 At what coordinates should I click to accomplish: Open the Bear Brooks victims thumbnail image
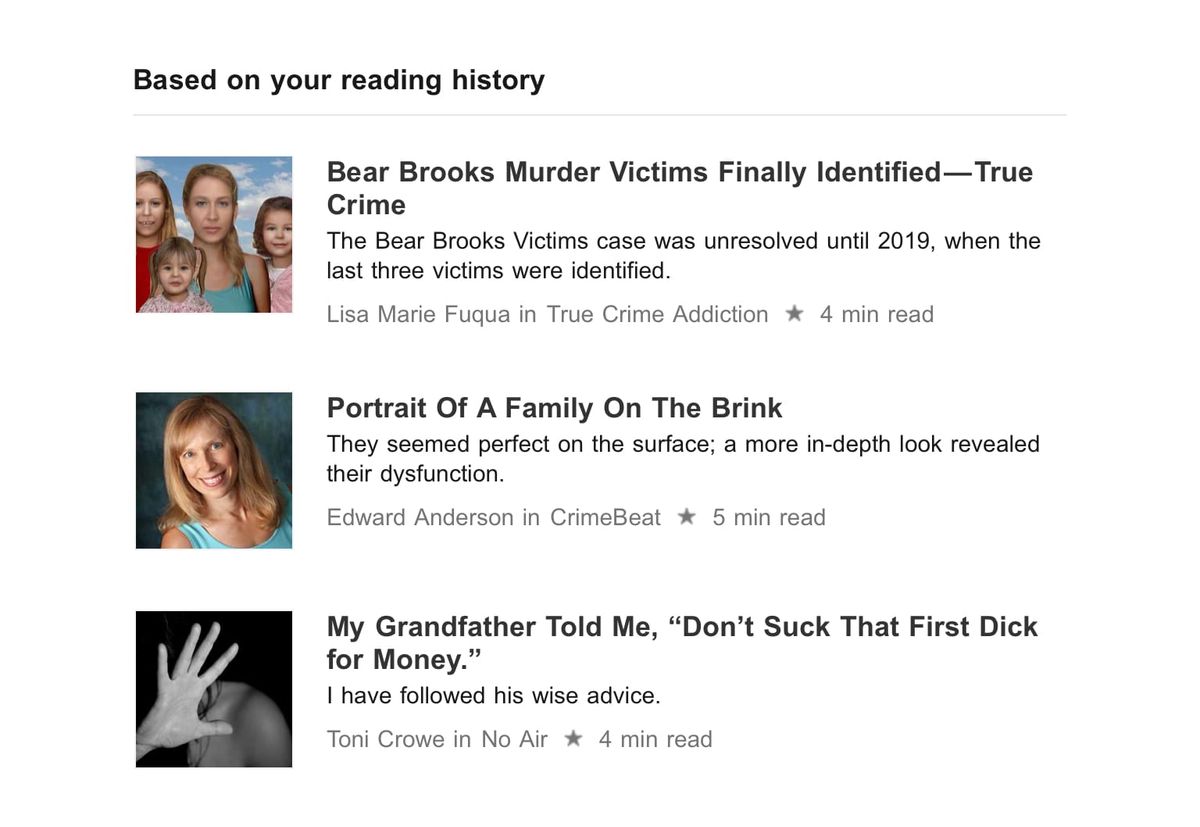tap(214, 234)
